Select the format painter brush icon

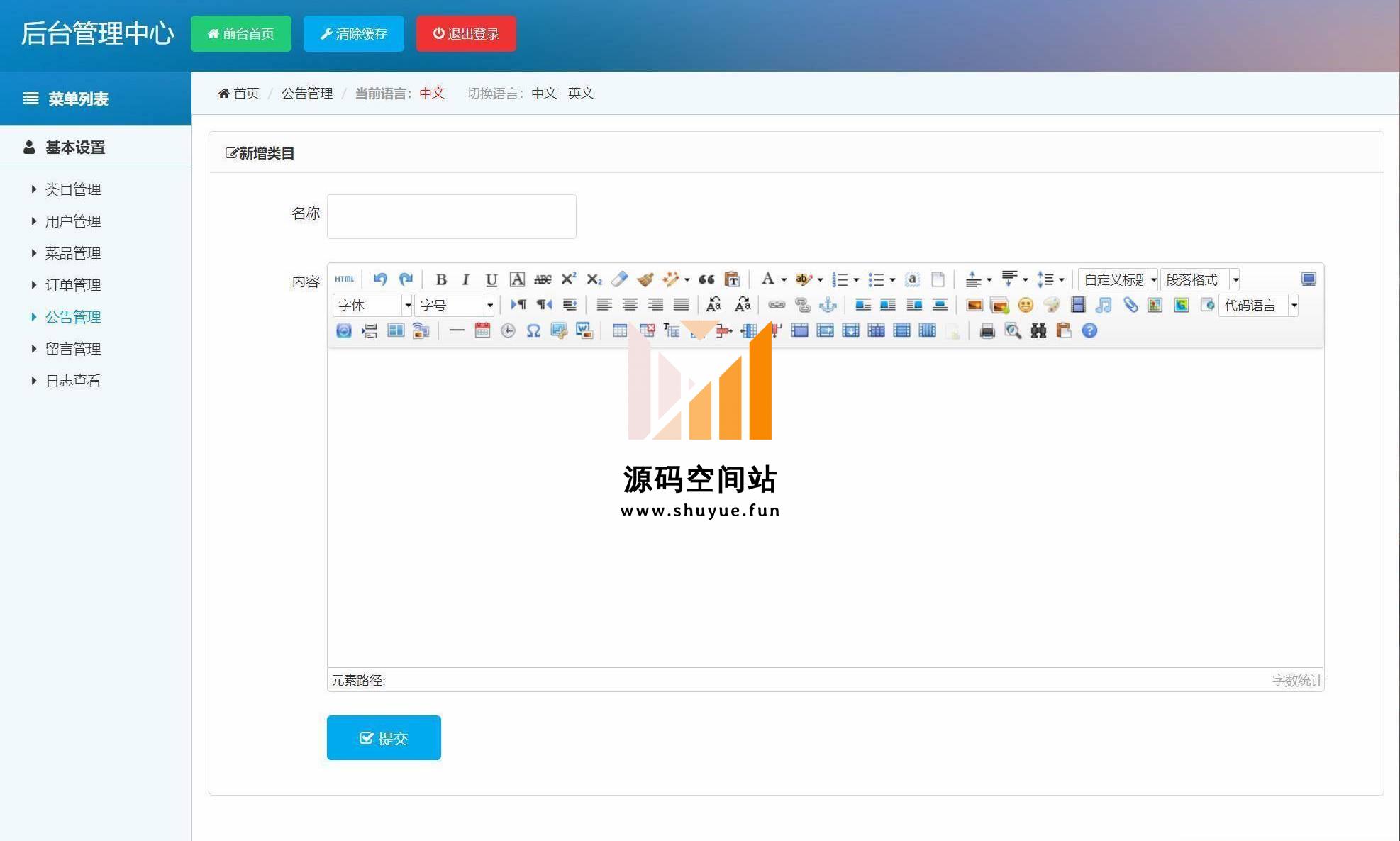(645, 279)
